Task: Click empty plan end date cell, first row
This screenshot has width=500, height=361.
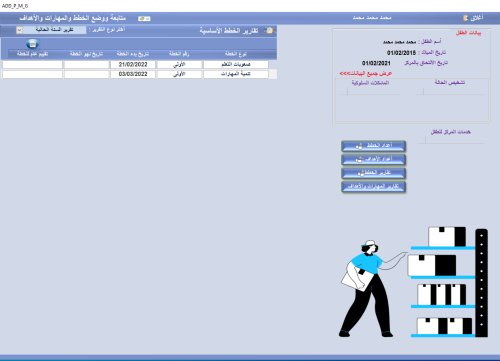Action: 87,64
